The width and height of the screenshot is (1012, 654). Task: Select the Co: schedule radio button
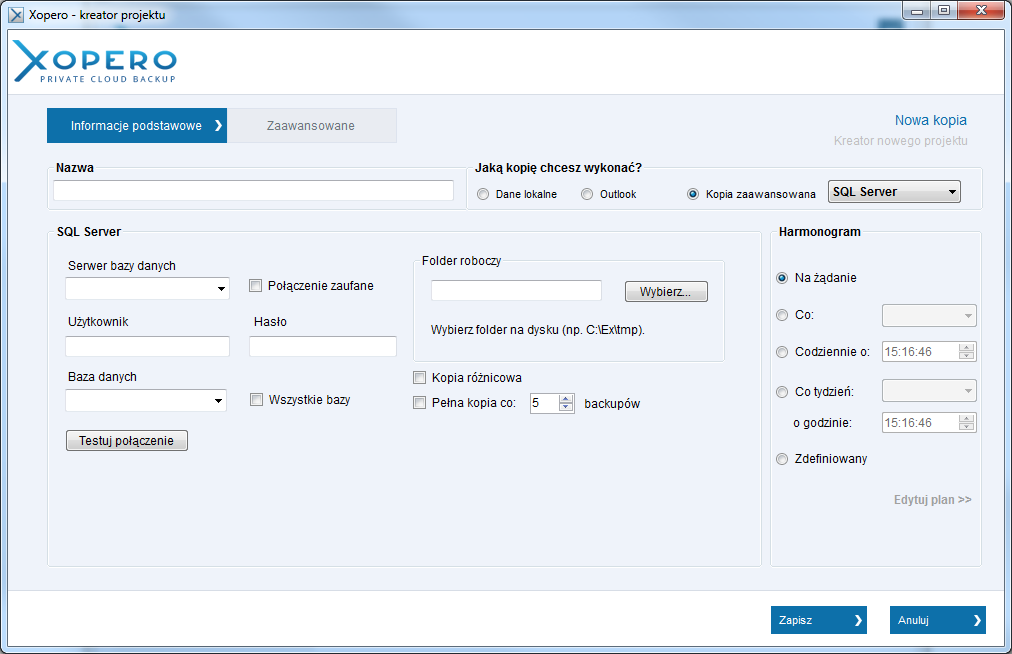coord(782,315)
